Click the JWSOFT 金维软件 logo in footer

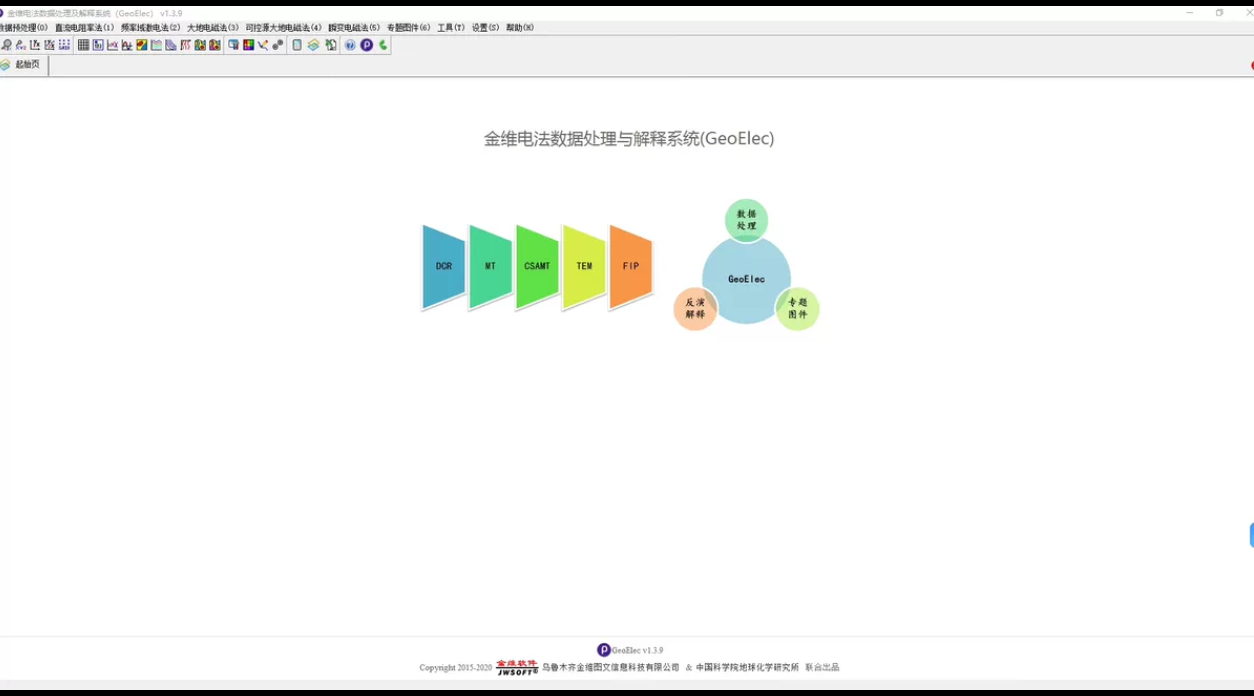point(517,667)
